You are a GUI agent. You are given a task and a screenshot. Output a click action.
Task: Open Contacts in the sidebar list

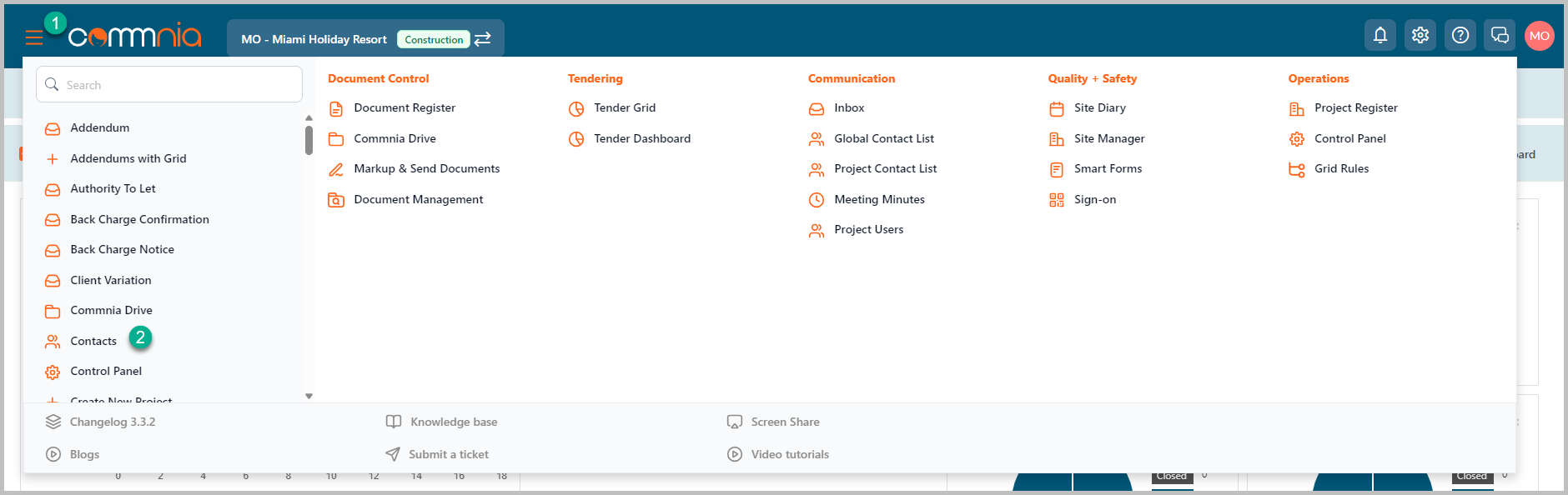[93, 341]
